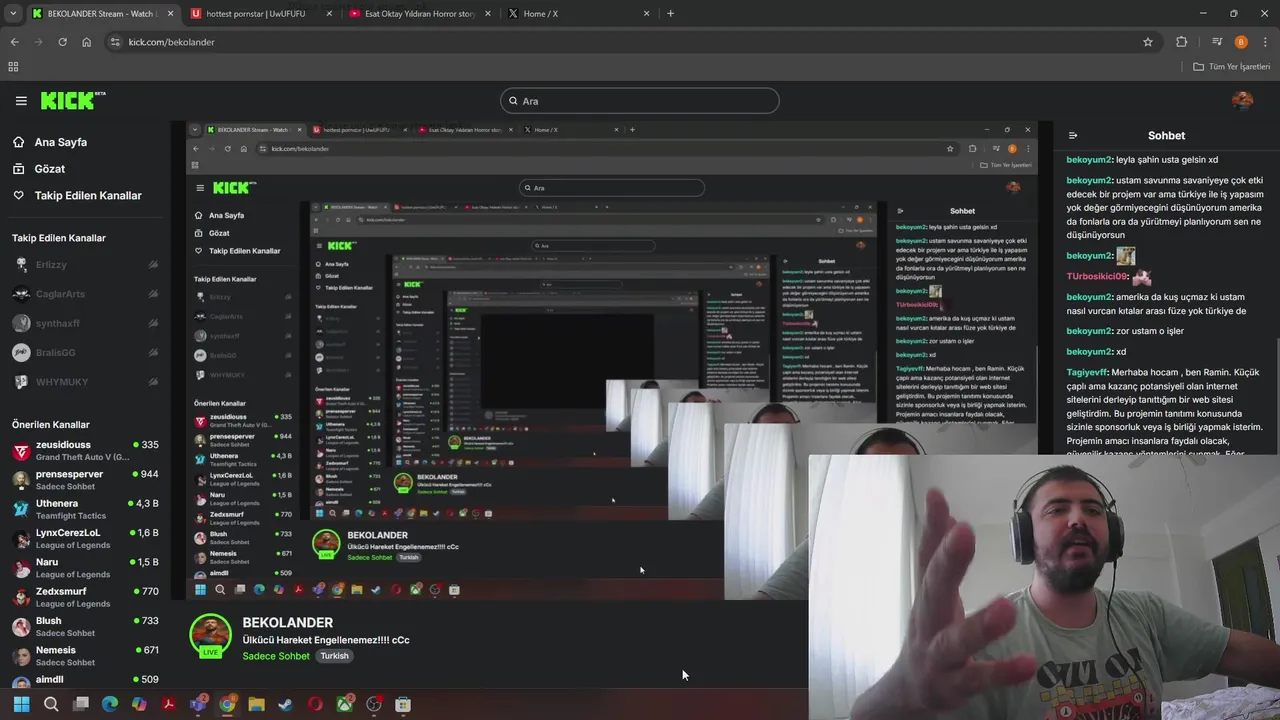Open Windows taskbar search

(51, 704)
